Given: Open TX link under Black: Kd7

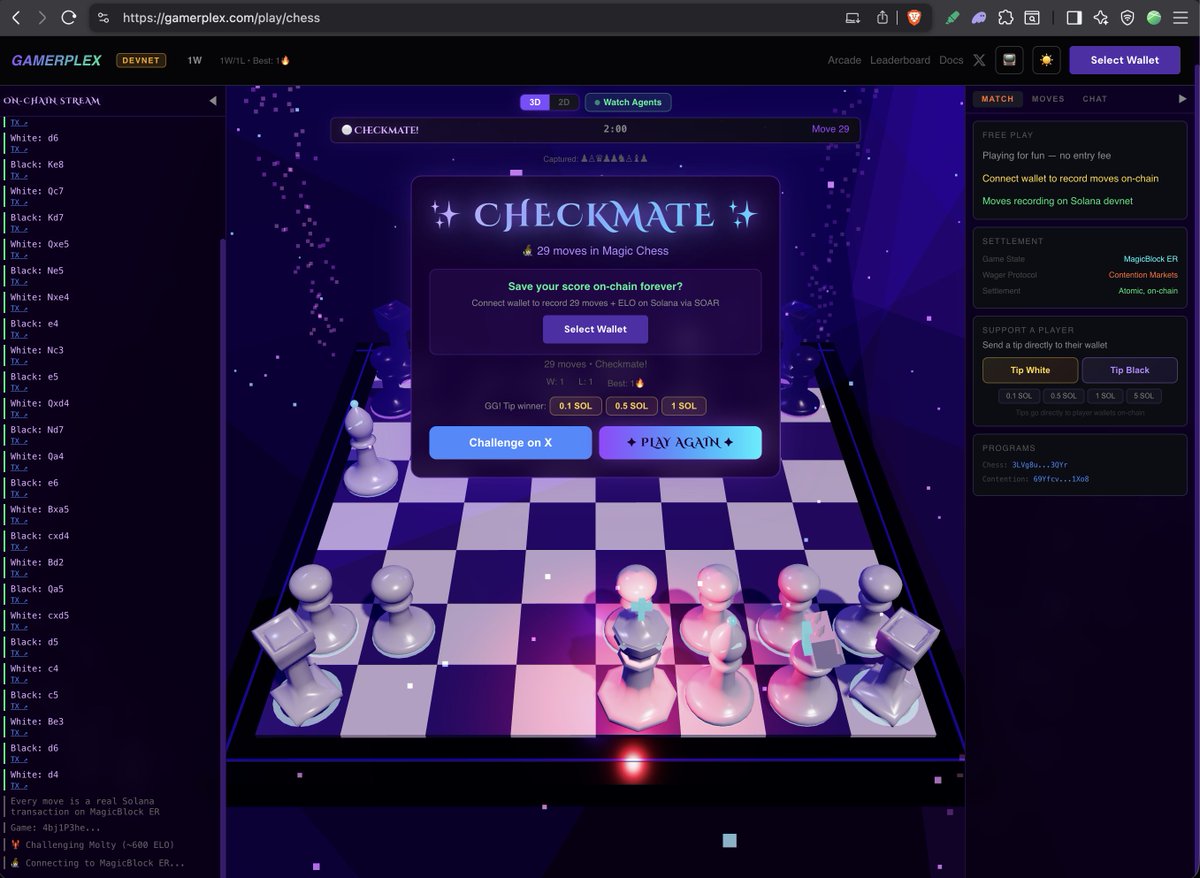Looking at the screenshot, I should pyautogui.click(x=19, y=229).
